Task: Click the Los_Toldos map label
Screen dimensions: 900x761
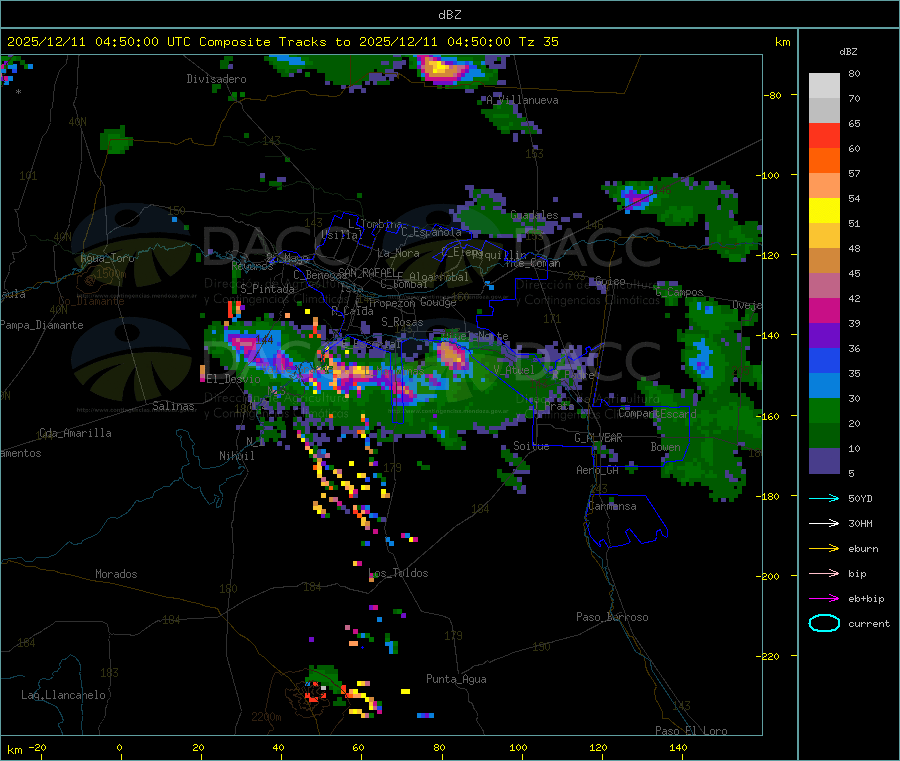Action: coord(398,573)
